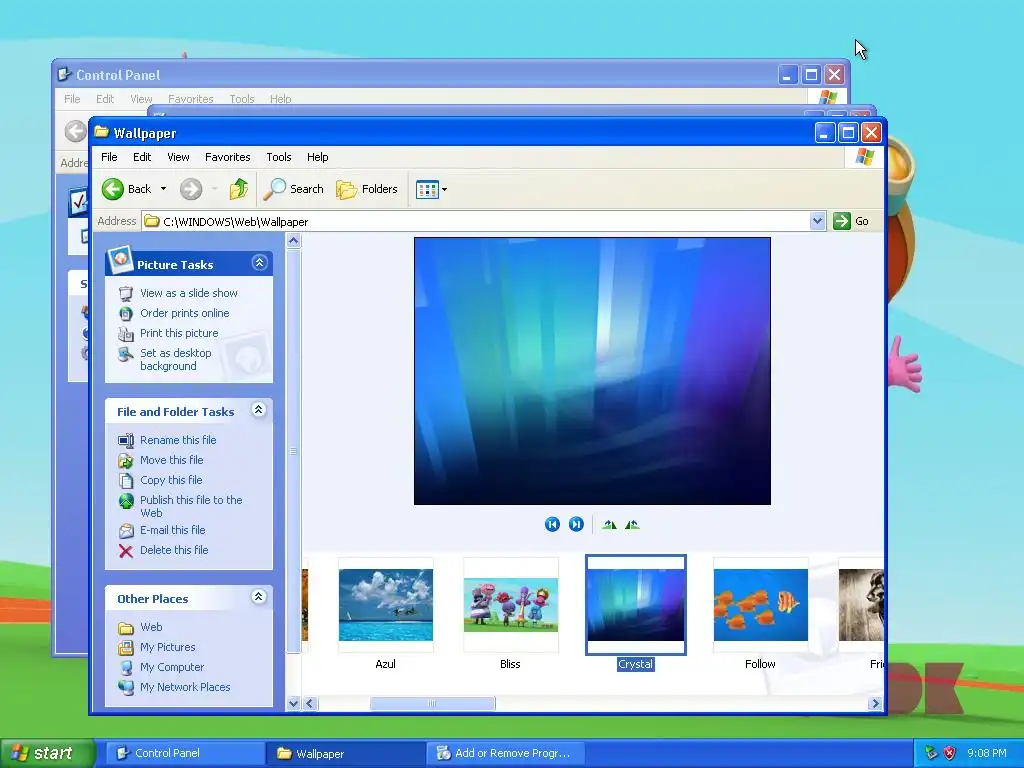Click Print this picture link
1024x768 pixels.
tap(179, 334)
